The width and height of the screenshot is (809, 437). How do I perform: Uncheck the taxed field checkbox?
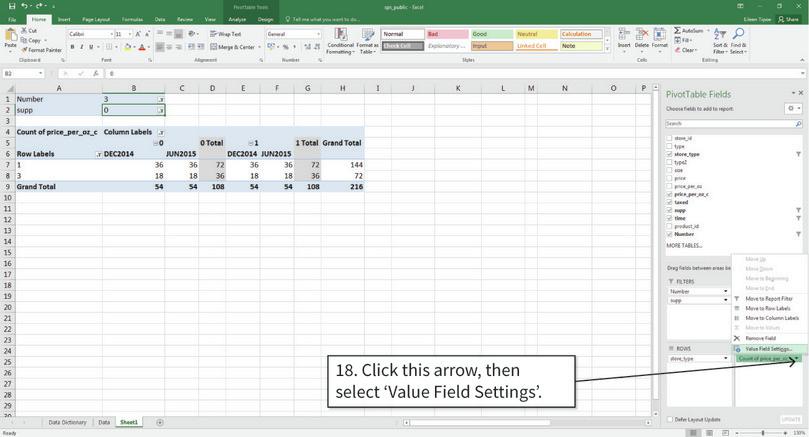pyautogui.click(x=669, y=202)
